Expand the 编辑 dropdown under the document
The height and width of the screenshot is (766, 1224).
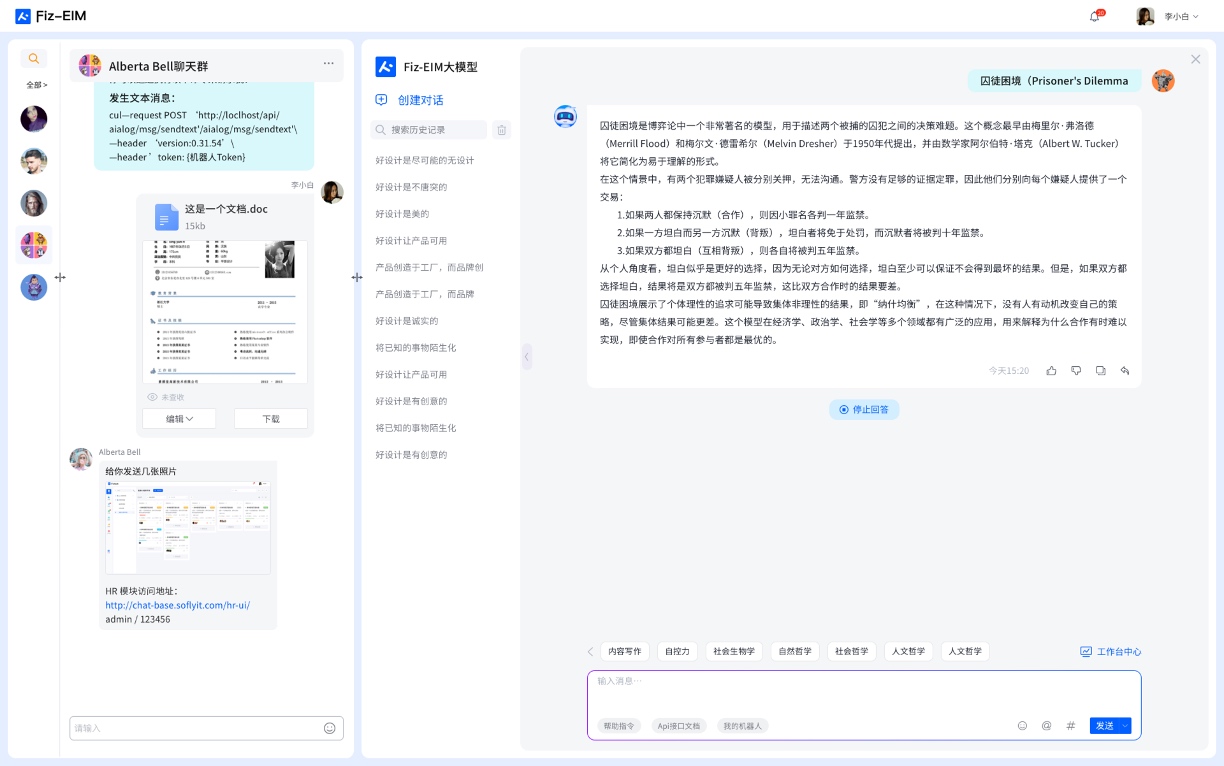(x=179, y=419)
